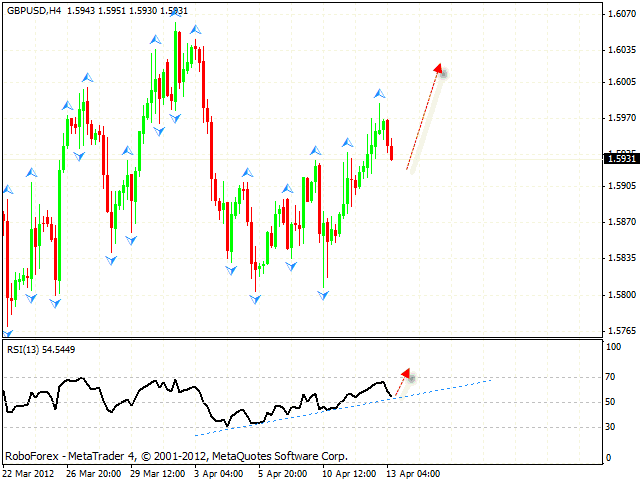This screenshot has height=481, width=640.
Task: Click the RSI 30 level label
Action: 607,427
